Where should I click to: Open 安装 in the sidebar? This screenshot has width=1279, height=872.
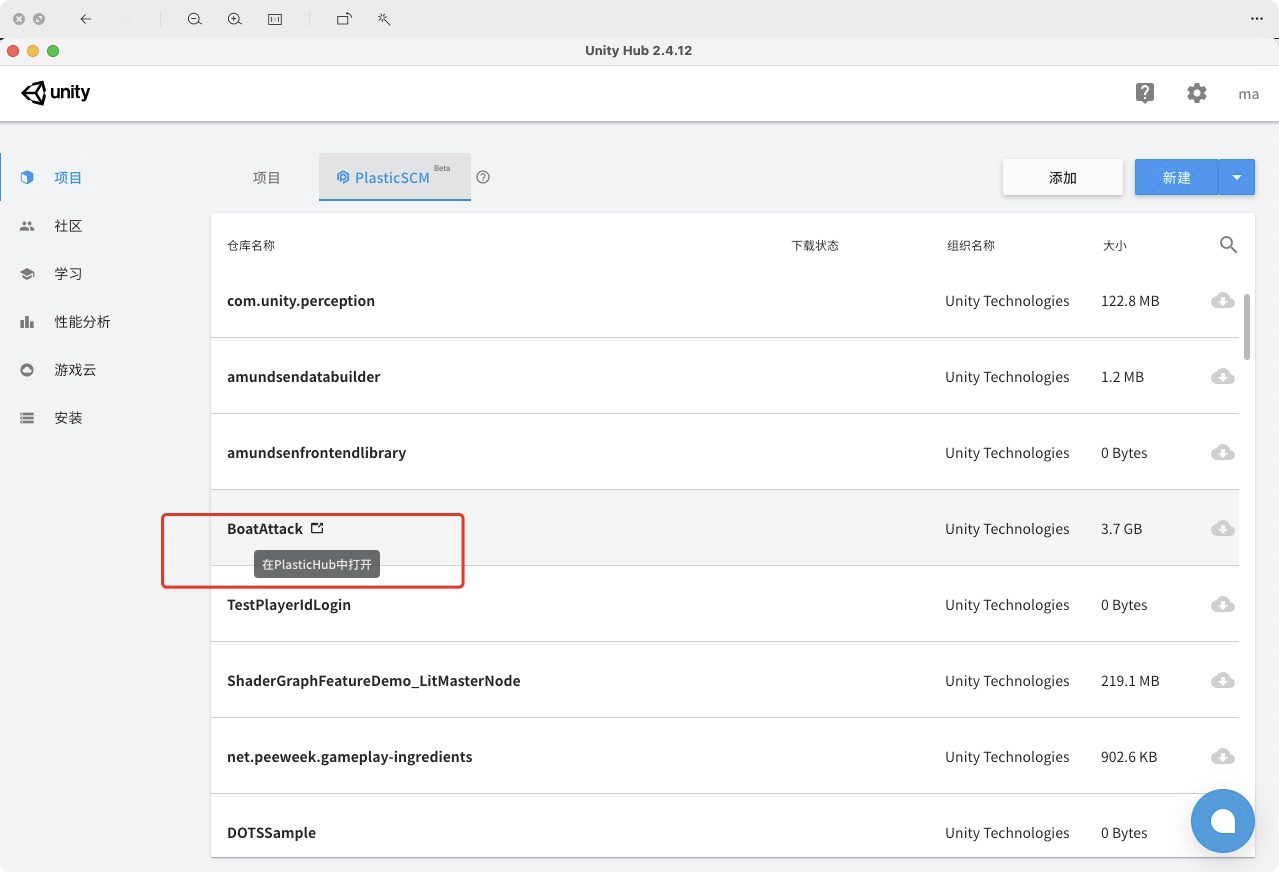click(68, 418)
